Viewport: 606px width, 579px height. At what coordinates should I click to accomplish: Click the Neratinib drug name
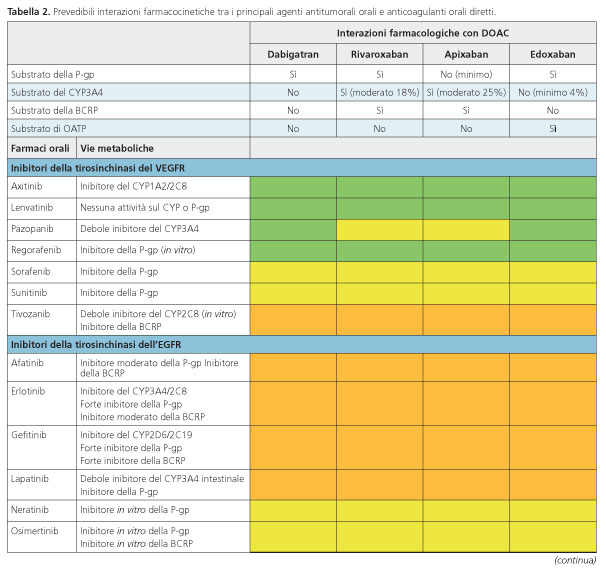pyautogui.click(x=30, y=510)
